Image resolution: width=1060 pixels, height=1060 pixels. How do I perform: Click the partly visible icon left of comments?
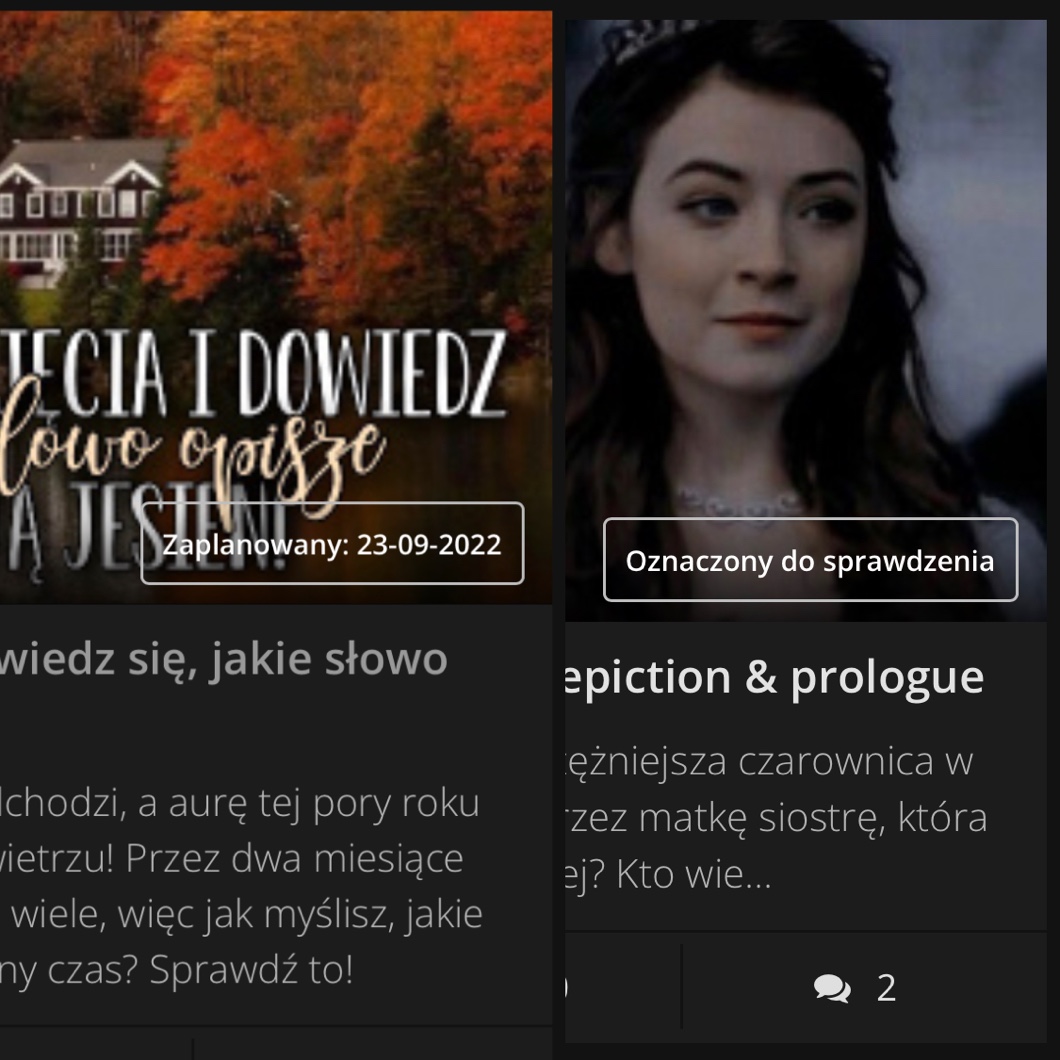tap(566, 988)
